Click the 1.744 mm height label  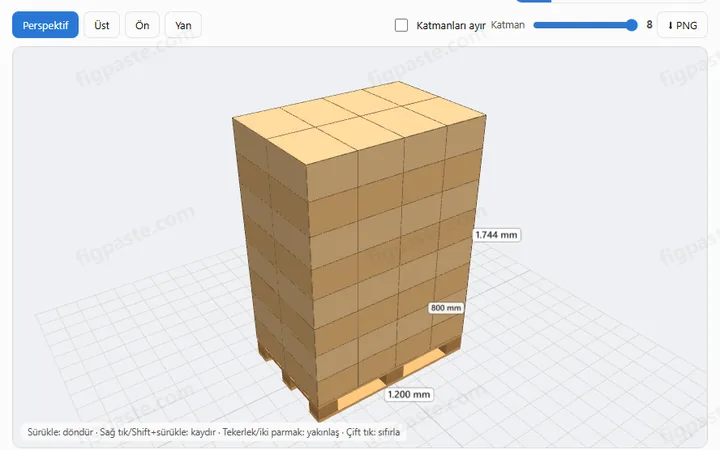tap(496, 235)
